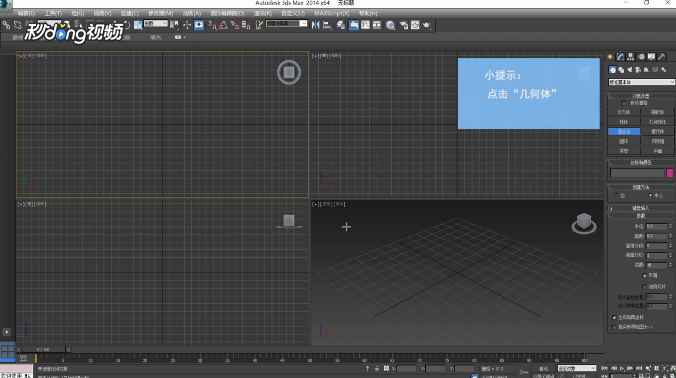
Task: Select the Shapes category icon
Action: (621, 70)
